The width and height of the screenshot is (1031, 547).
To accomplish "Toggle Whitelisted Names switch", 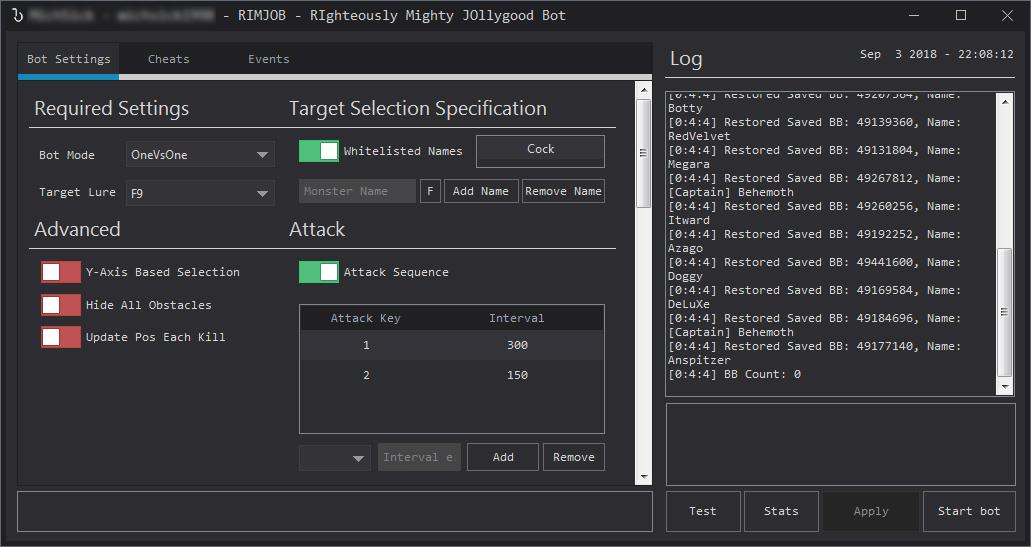I will click(x=319, y=151).
